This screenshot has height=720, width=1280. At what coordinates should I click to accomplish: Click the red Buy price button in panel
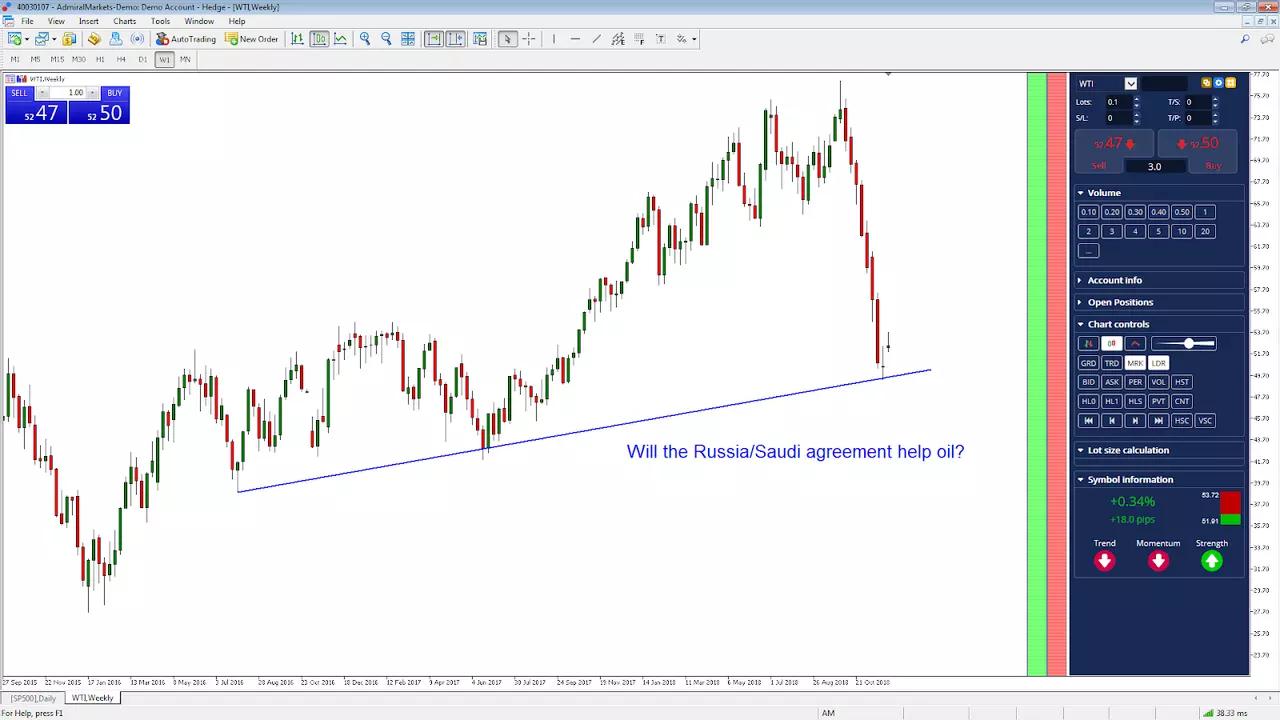[1198, 144]
